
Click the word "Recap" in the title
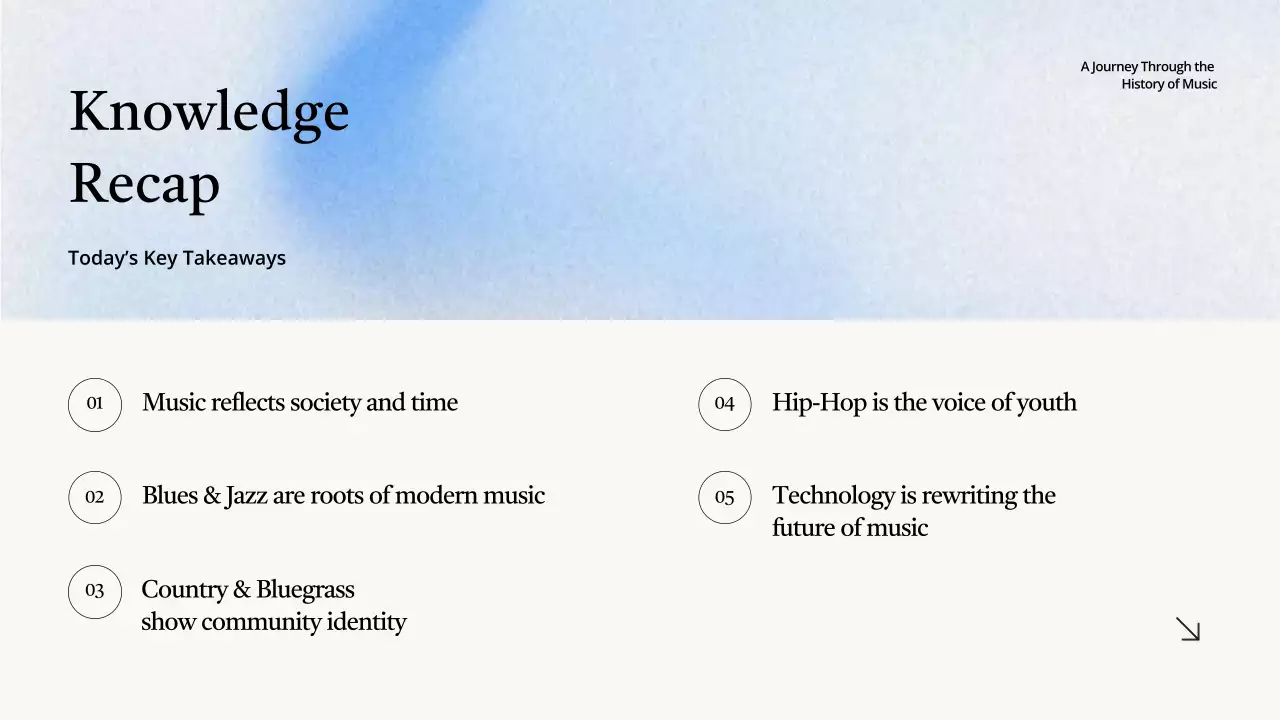[144, 184]
